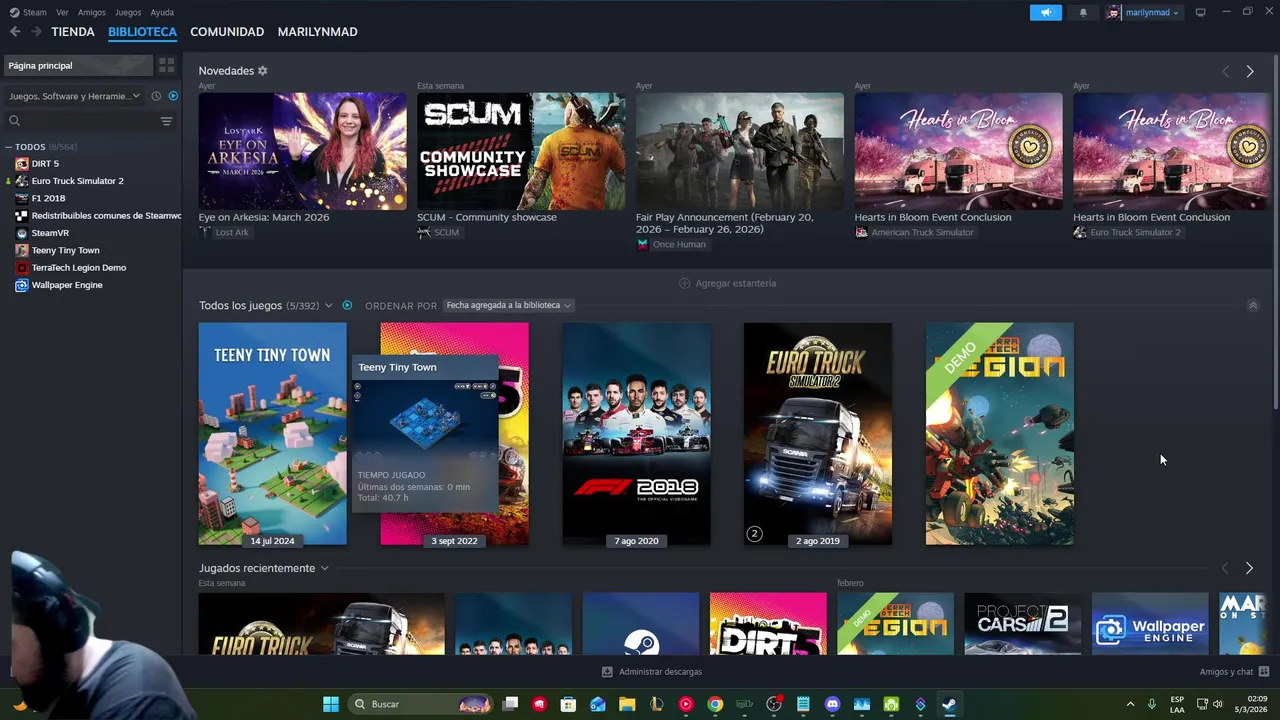Open Teeny Tiny Town cover in shelf
The width and height of the screenshot is (1280, 720).
point(272,434)
